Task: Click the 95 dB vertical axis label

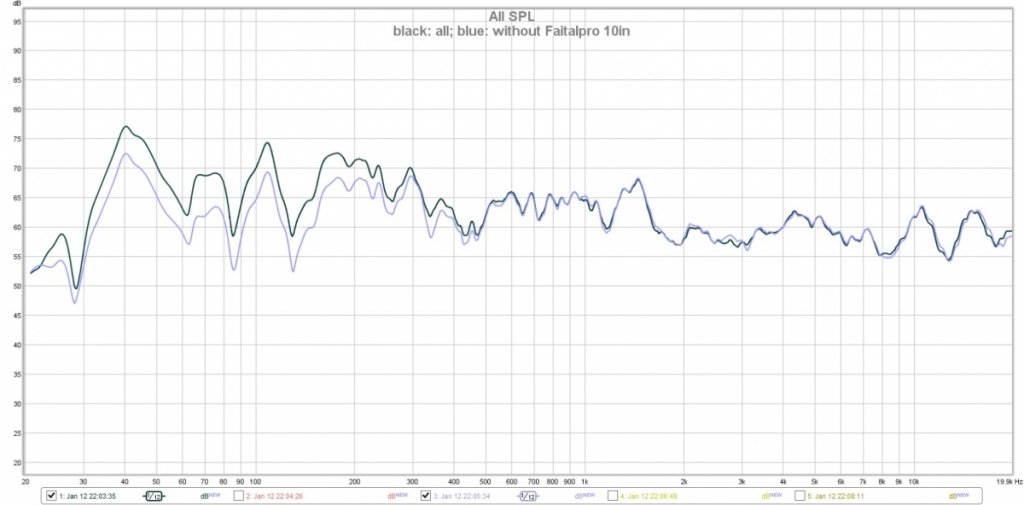Action: pos(18,22)
